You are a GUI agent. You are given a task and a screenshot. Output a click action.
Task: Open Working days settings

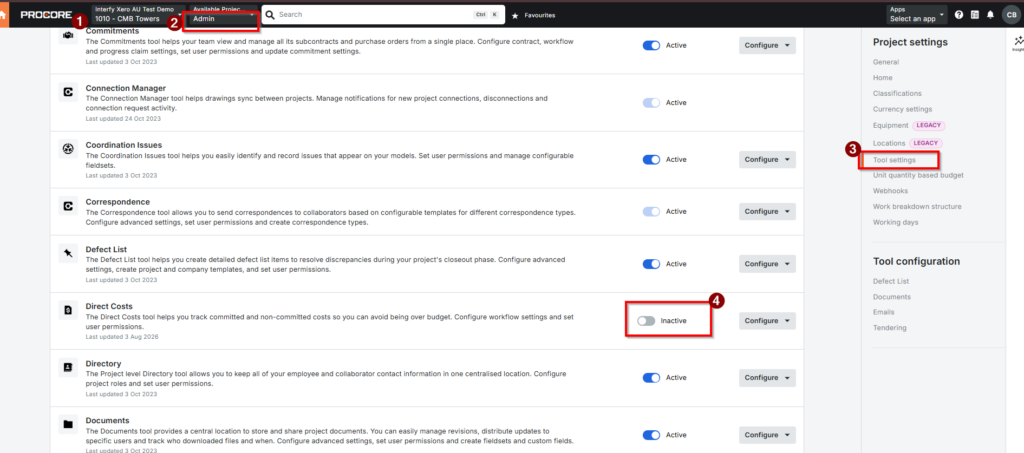coord(895,222)
